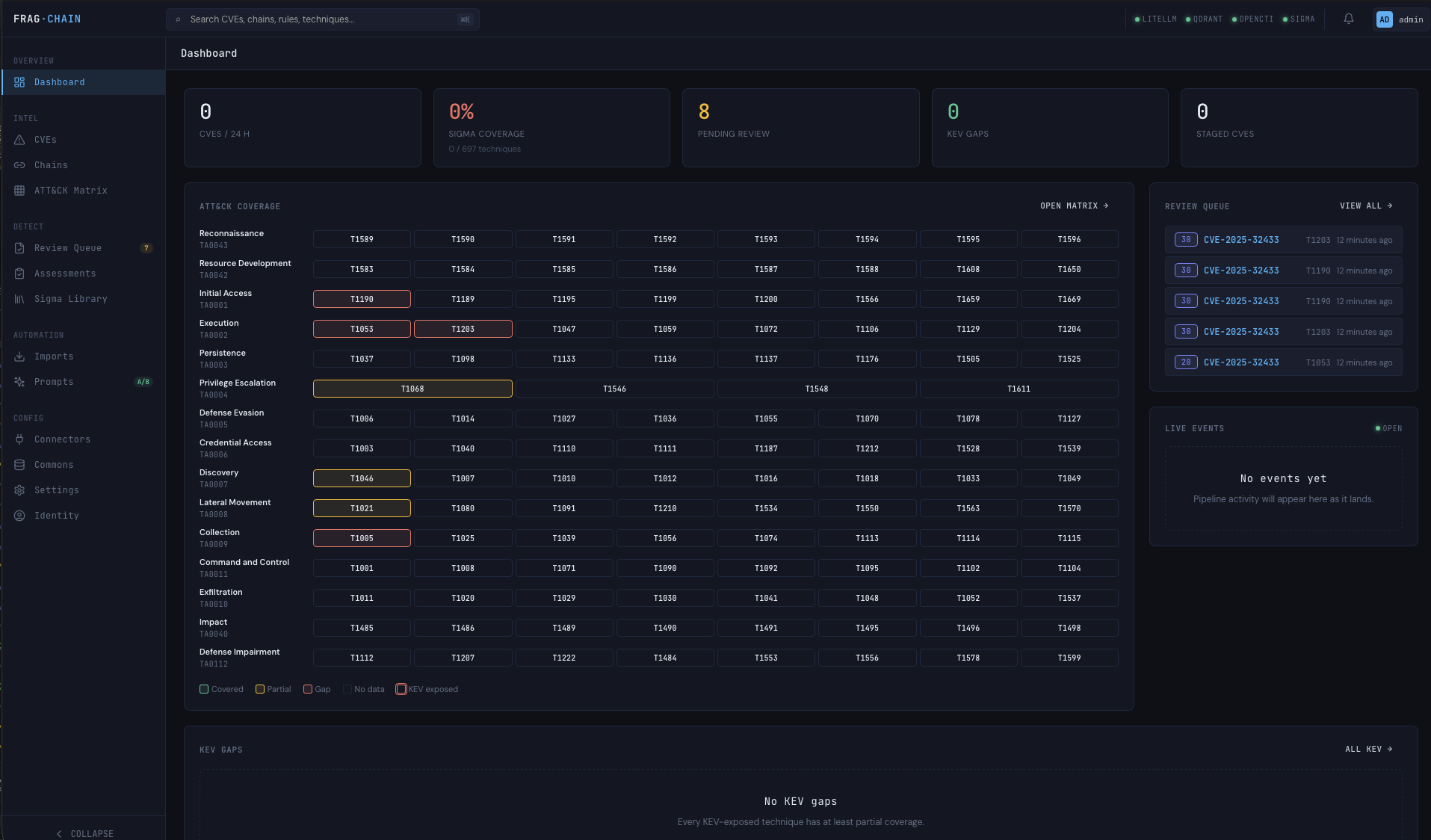
Task: Click the CVEs warning triangle icon
Action: click(x=19, y=140)
